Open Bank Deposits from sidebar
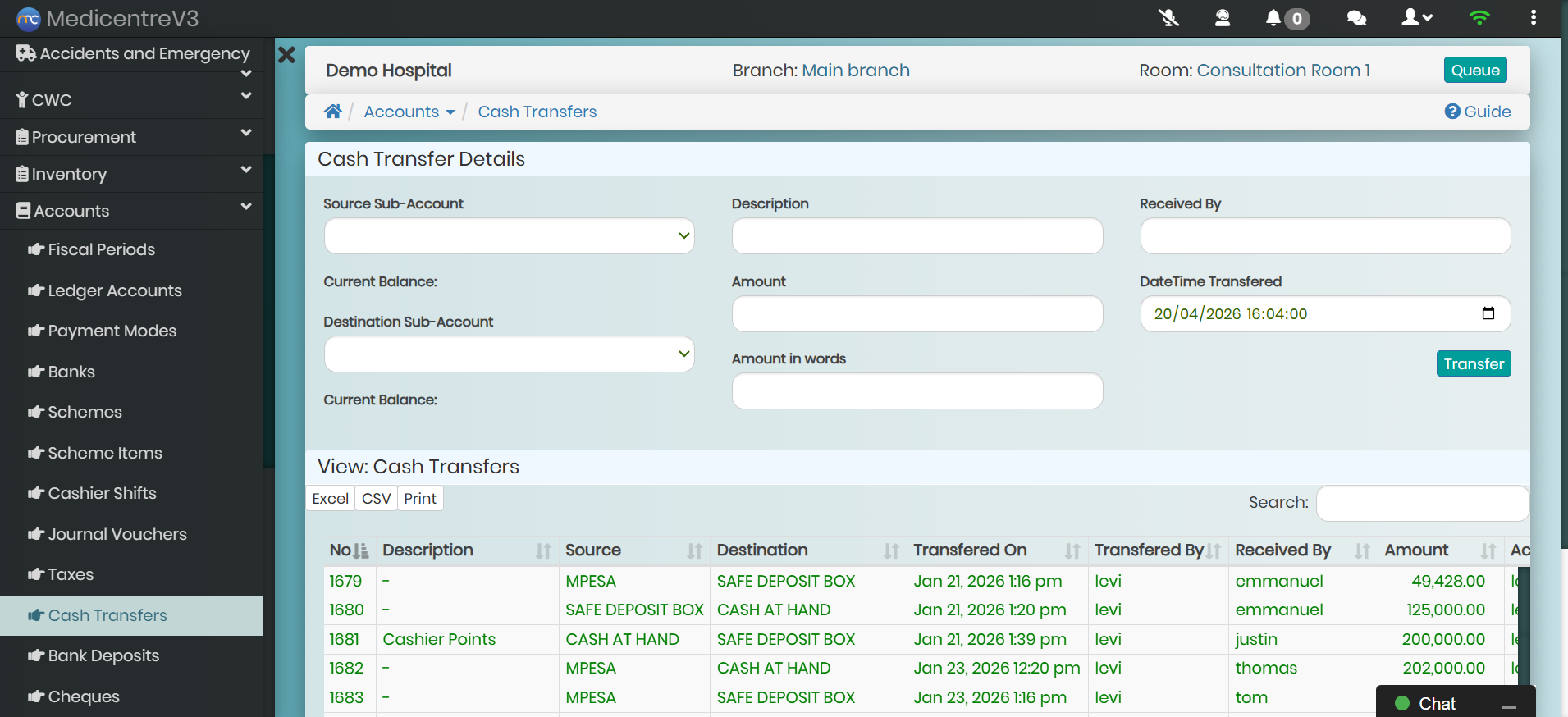 [103, 655]
